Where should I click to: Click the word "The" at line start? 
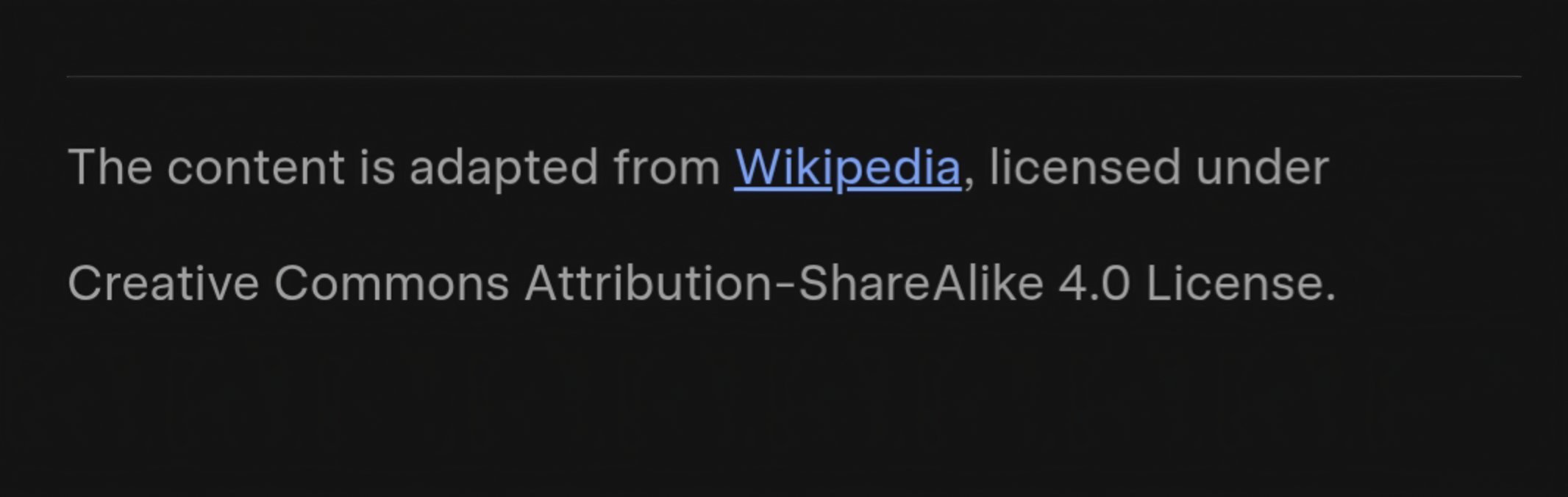[x=110, y=168]
